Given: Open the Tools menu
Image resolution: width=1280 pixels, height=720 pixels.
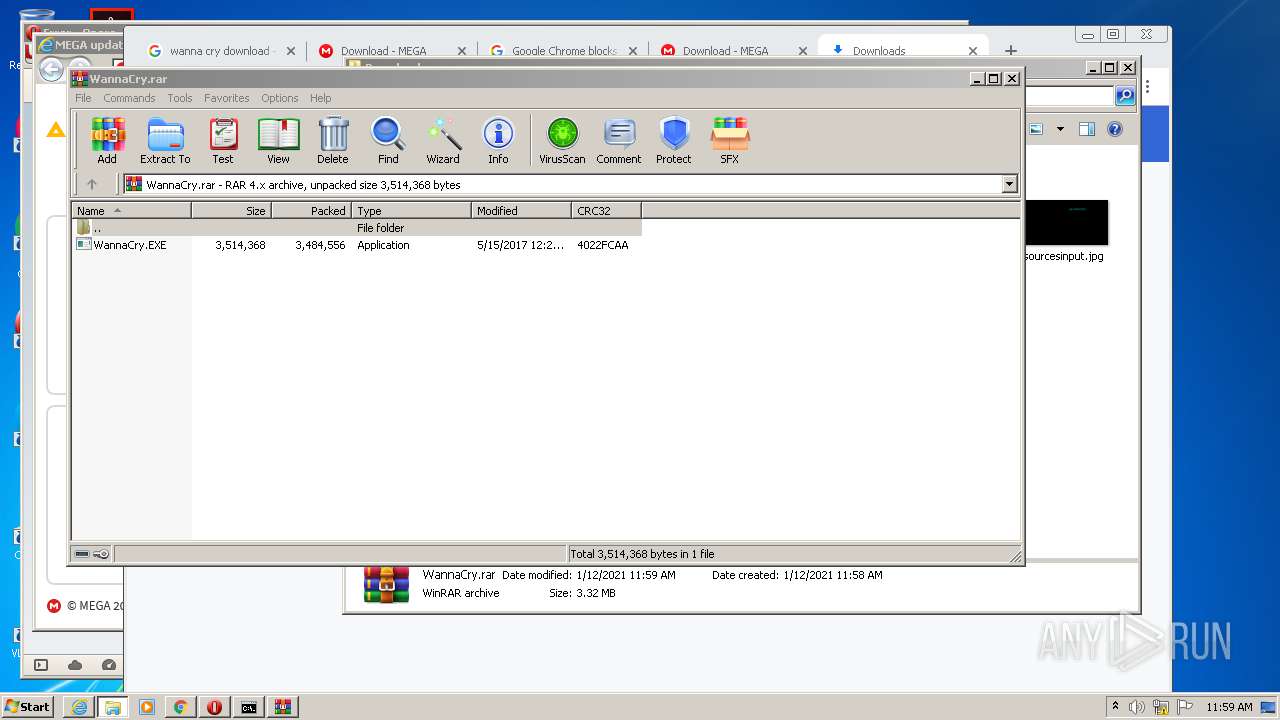Looking at the screenshot, I should (180, 98).
